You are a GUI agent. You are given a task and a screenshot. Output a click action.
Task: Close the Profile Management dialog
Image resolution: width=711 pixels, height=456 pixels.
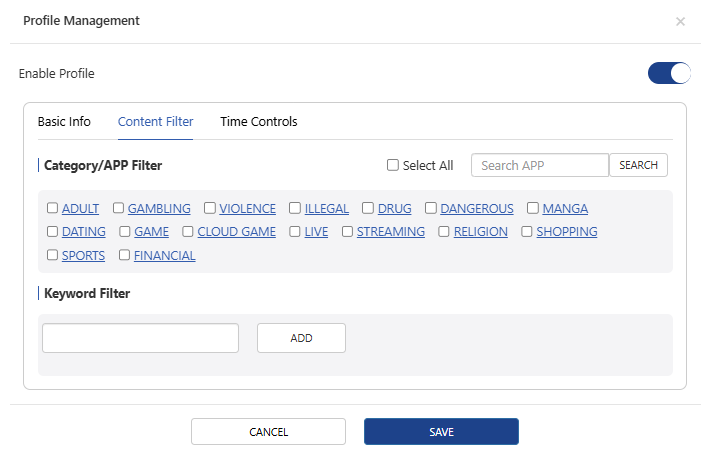click(x=680, y=21)
